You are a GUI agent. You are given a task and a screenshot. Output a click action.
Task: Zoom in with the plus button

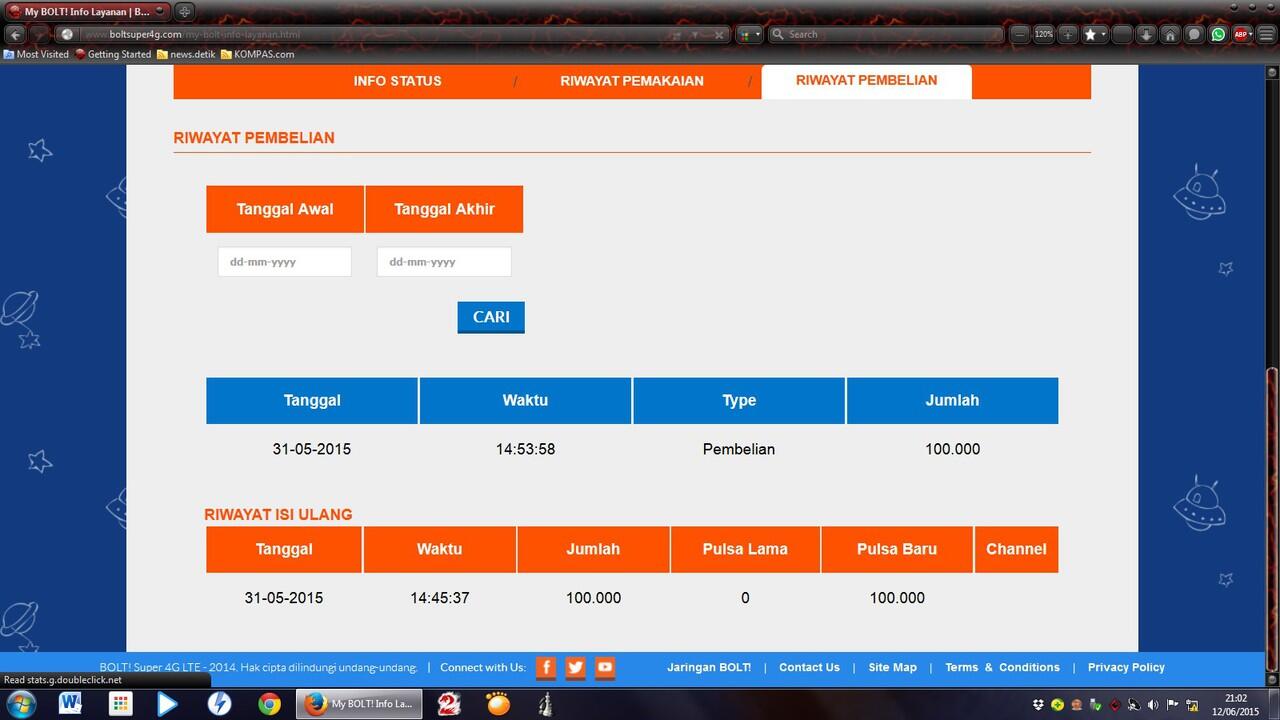pyautogui.click(x=1068, y=34)
